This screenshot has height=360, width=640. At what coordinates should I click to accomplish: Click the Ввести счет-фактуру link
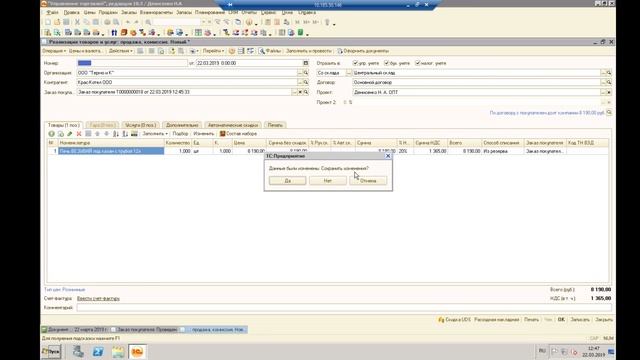(98, 298)
